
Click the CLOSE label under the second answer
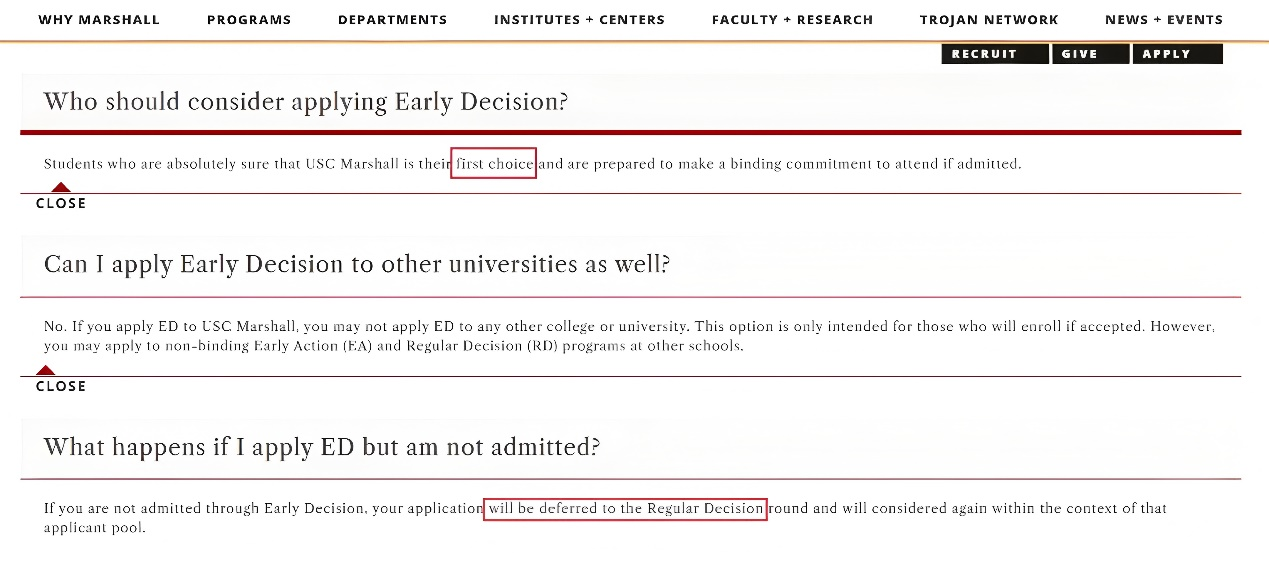[x=61, y=386]
